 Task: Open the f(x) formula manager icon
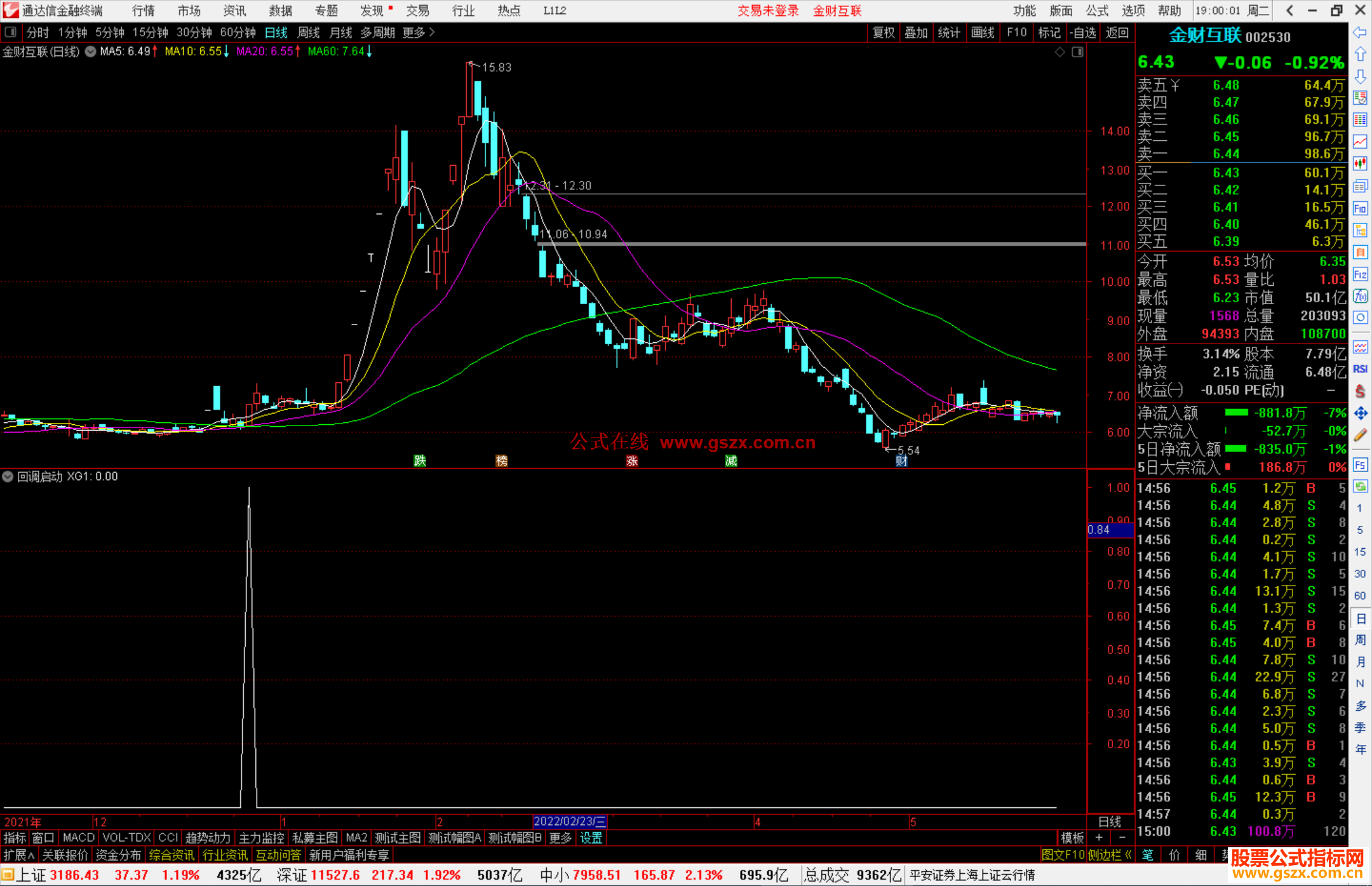pyautogui.click(x=1360, y=296)
